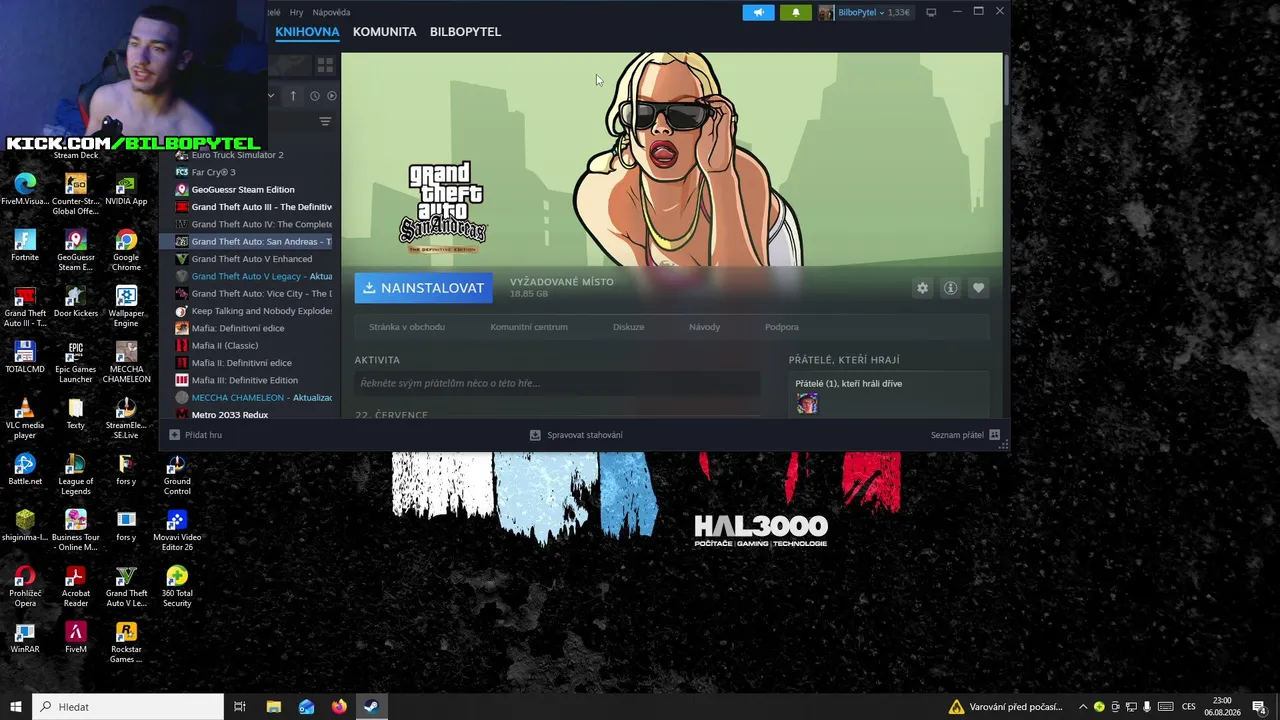Select Grand Theft Auto V Enhanced
Image resolution: width=1280 pixels, height=720 pixels.
(252, 259)
